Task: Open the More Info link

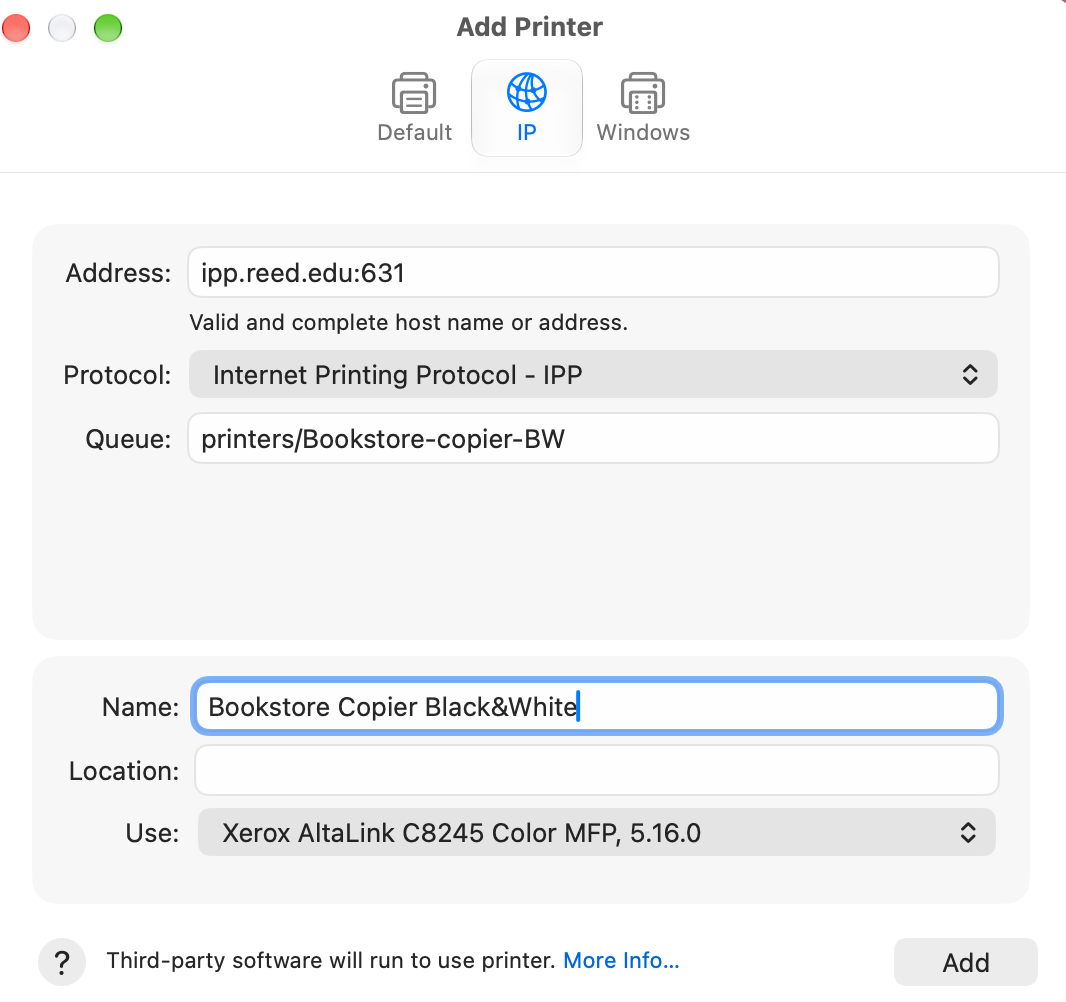Action: pos(621,960)
